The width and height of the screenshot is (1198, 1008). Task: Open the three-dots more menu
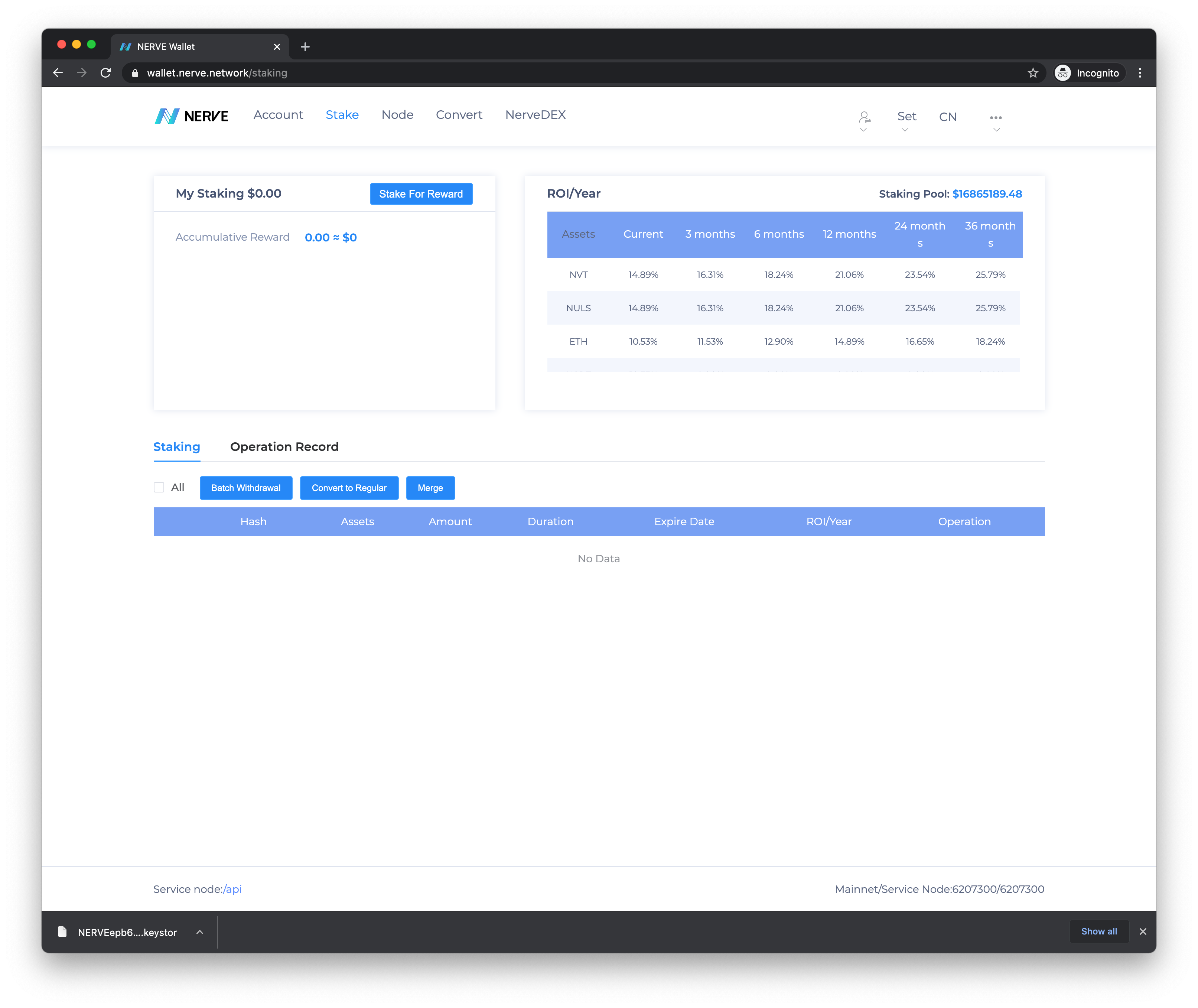tap(995, 118)
